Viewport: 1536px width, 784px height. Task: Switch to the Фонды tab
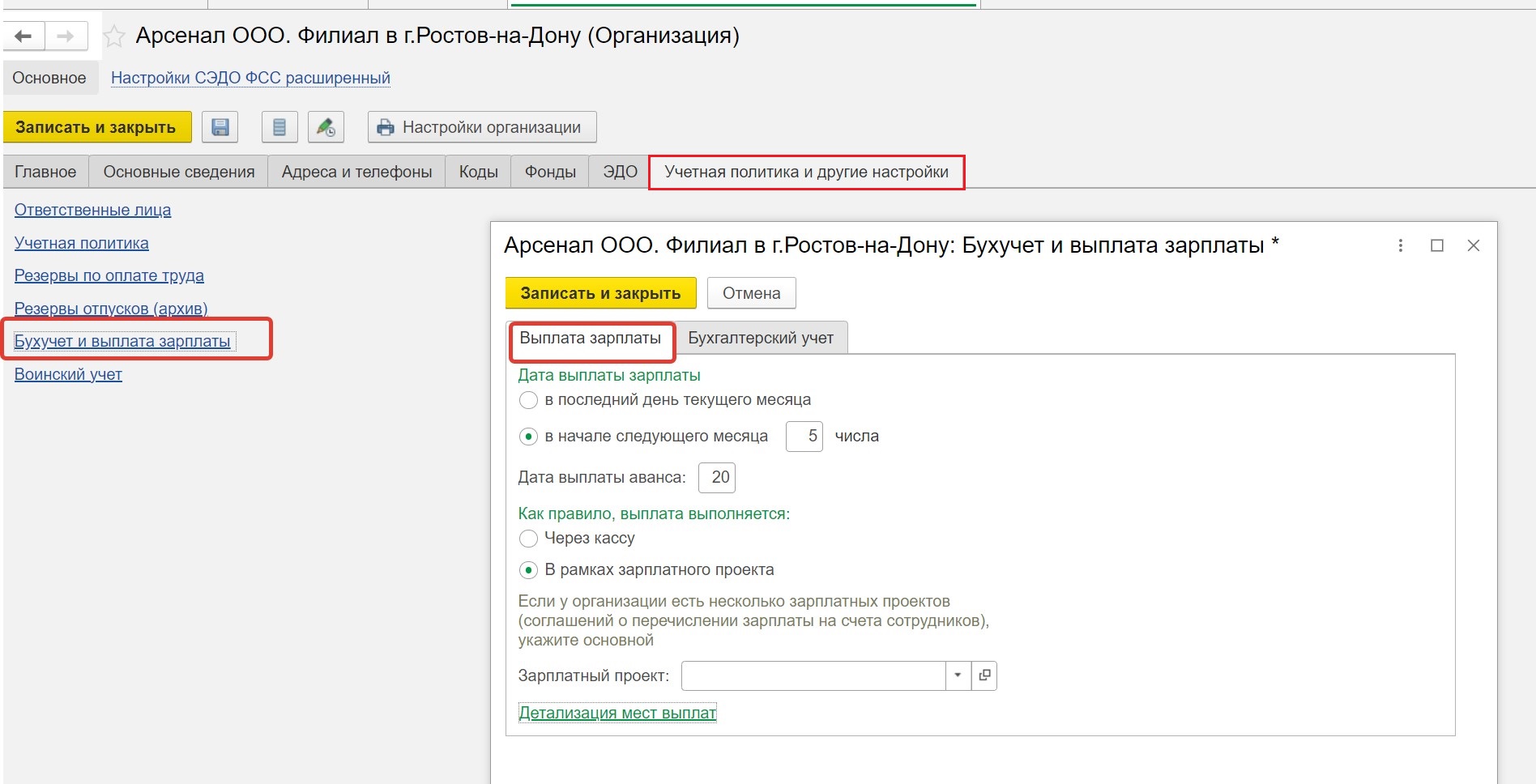(x=550, y=172)
